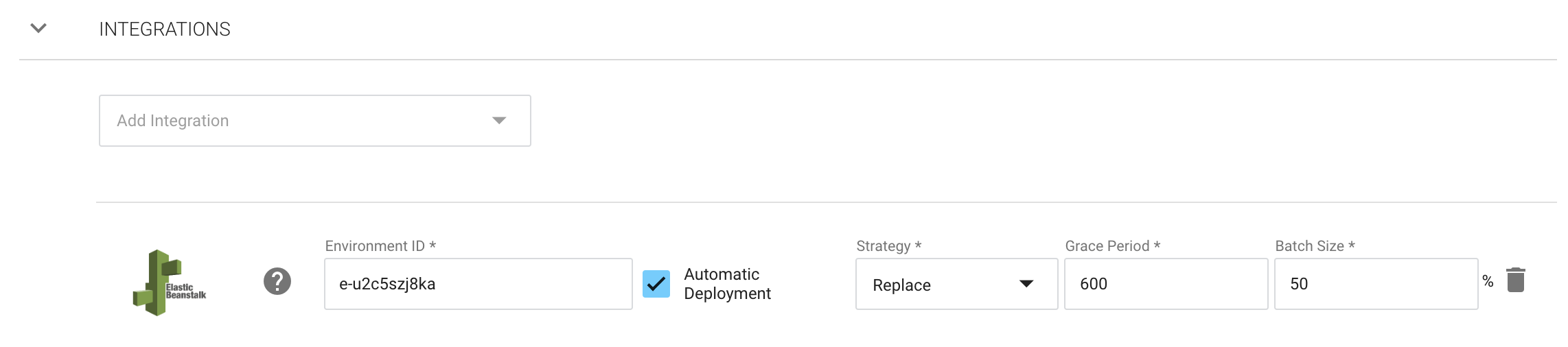This screenshot has height=347, width=1568.
Task: Click the percent sign beside Batch Size
Action: click(x=1488, y=281)
